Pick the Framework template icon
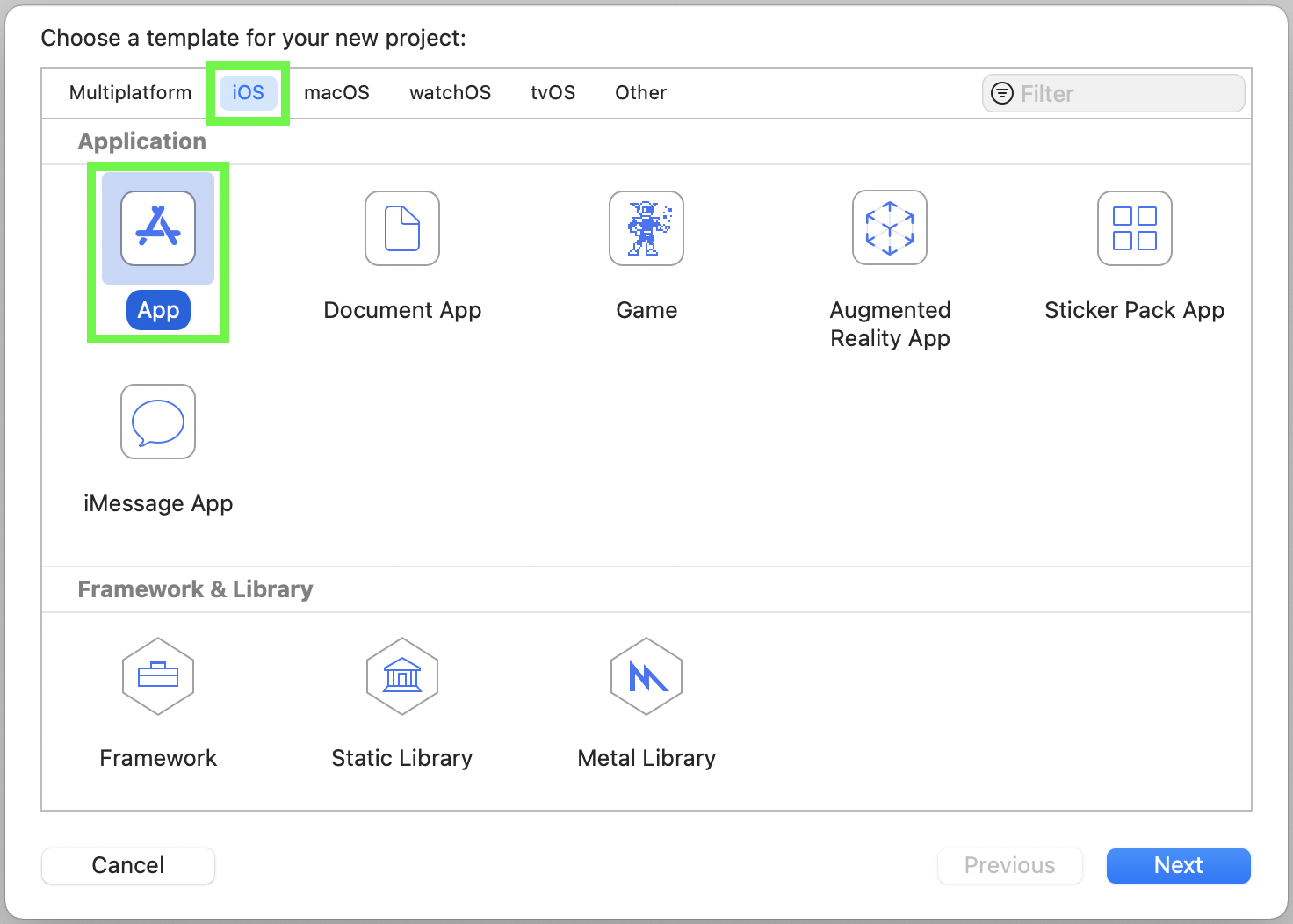Viewport: 1293px width, 924px height. tap(158, 676)
